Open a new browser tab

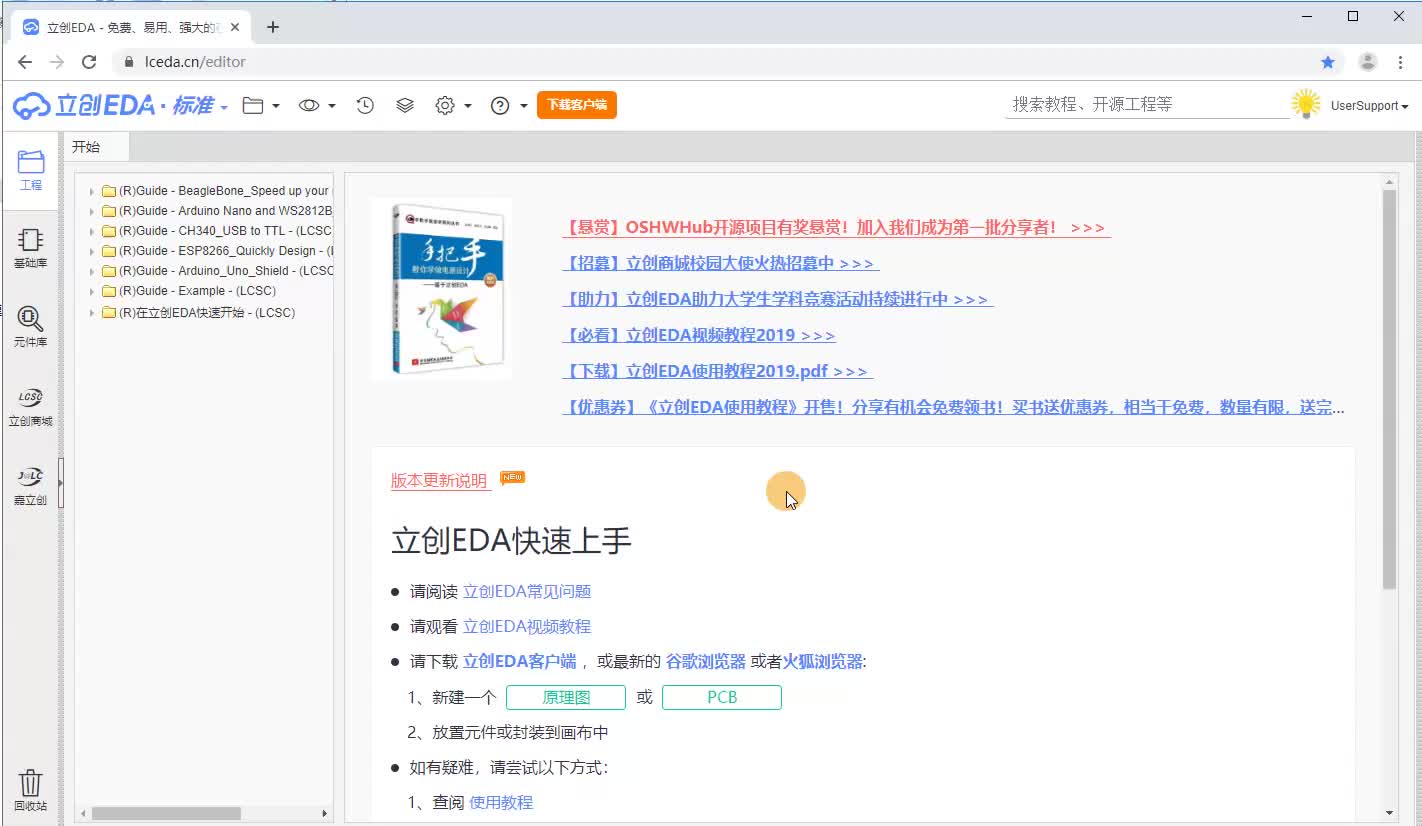click(273, 27)
